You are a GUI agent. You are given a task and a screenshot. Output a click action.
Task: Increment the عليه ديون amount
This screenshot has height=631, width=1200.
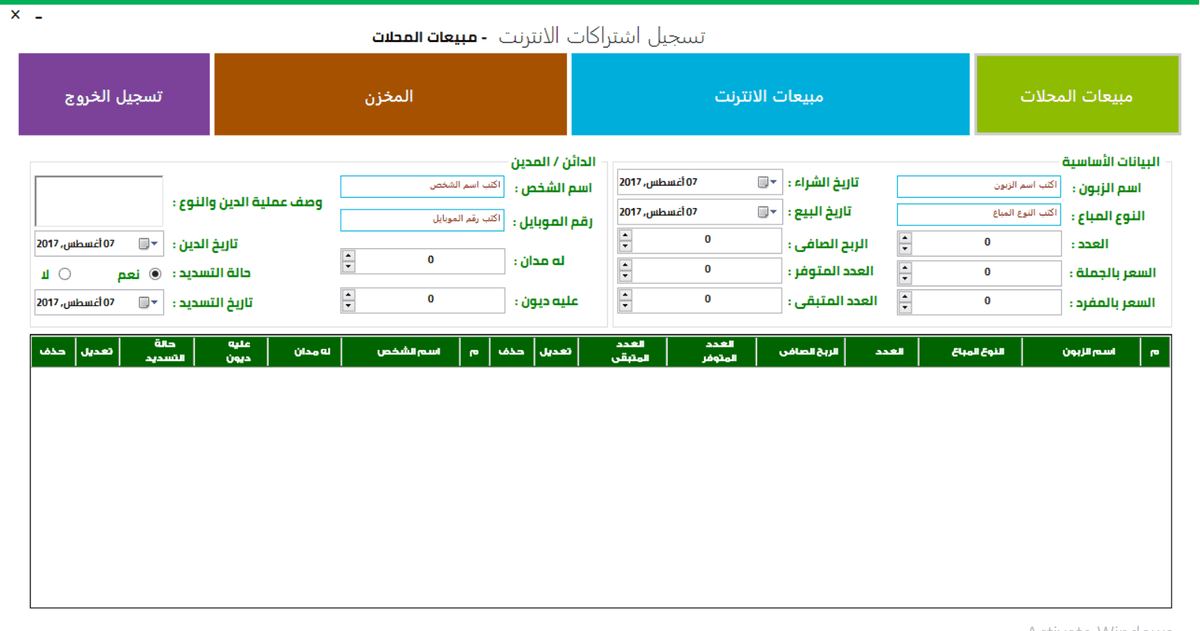coord(348,295)
